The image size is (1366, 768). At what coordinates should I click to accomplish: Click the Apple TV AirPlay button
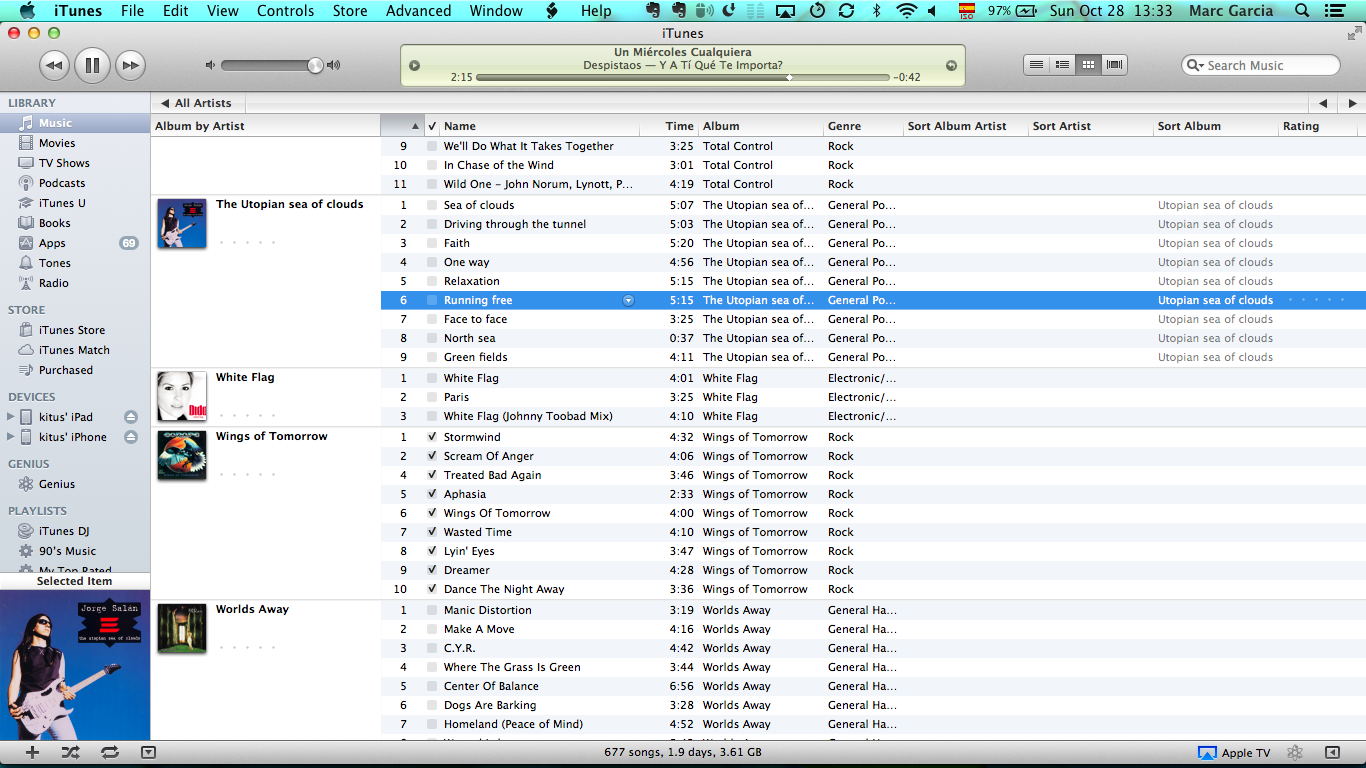click(x=1234, y=753)
